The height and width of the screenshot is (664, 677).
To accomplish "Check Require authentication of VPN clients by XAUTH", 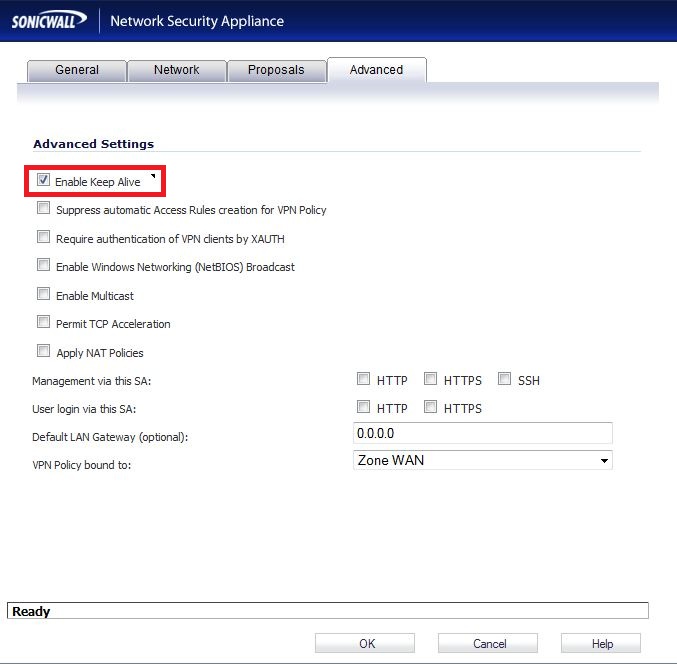I will (43, 238).
